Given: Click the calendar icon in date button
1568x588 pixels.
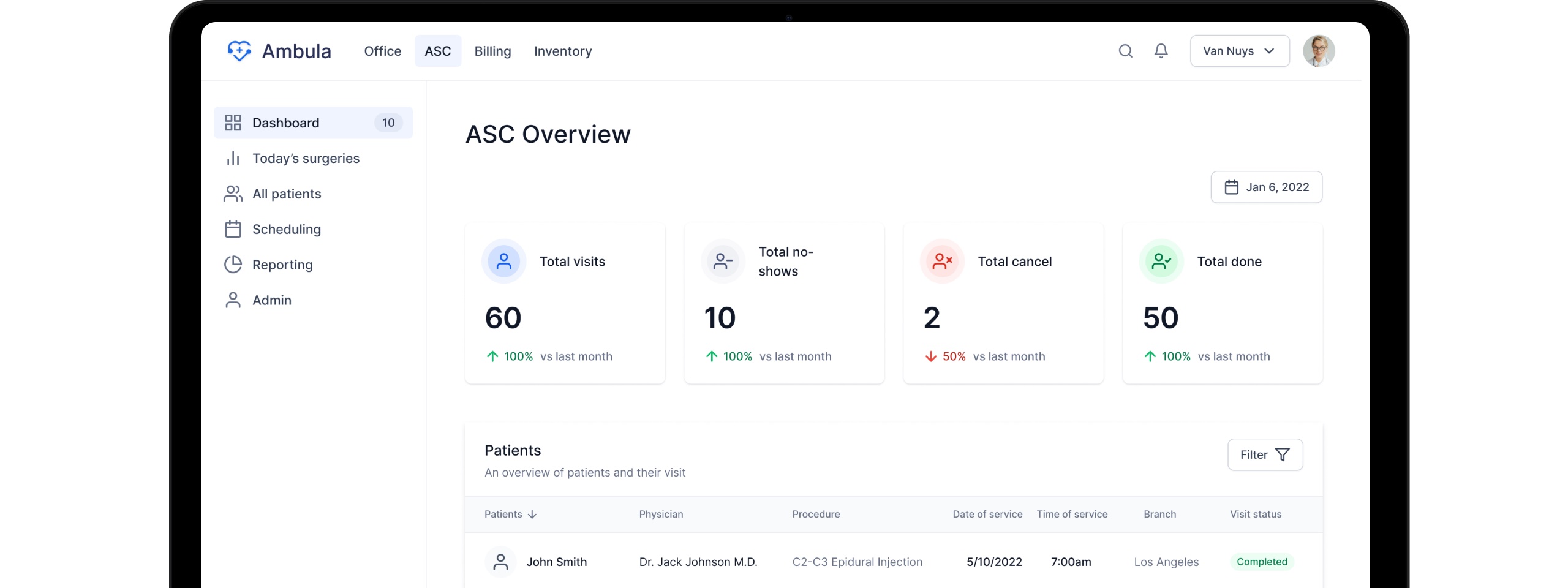Looking at the screenshot, I should point(1231,187).
